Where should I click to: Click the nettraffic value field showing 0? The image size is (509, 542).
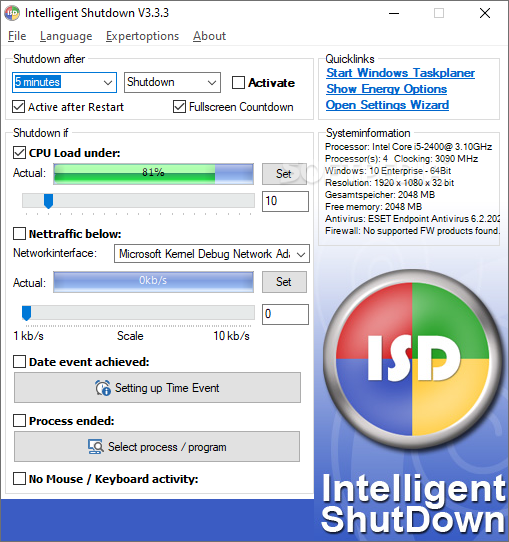285,314
